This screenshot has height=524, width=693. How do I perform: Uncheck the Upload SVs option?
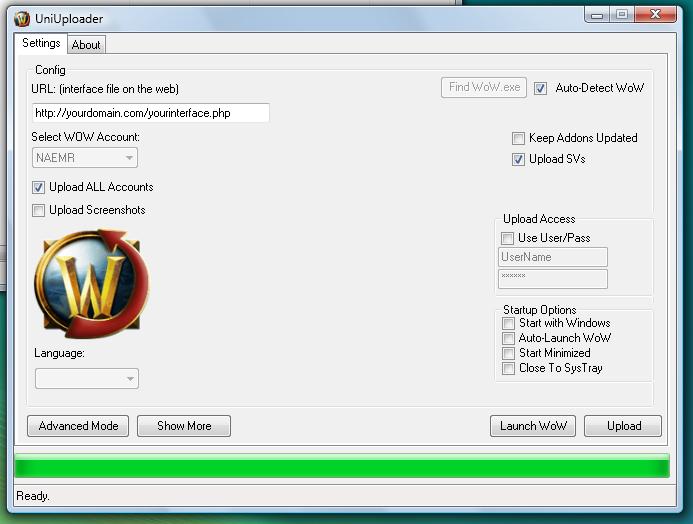518,159
